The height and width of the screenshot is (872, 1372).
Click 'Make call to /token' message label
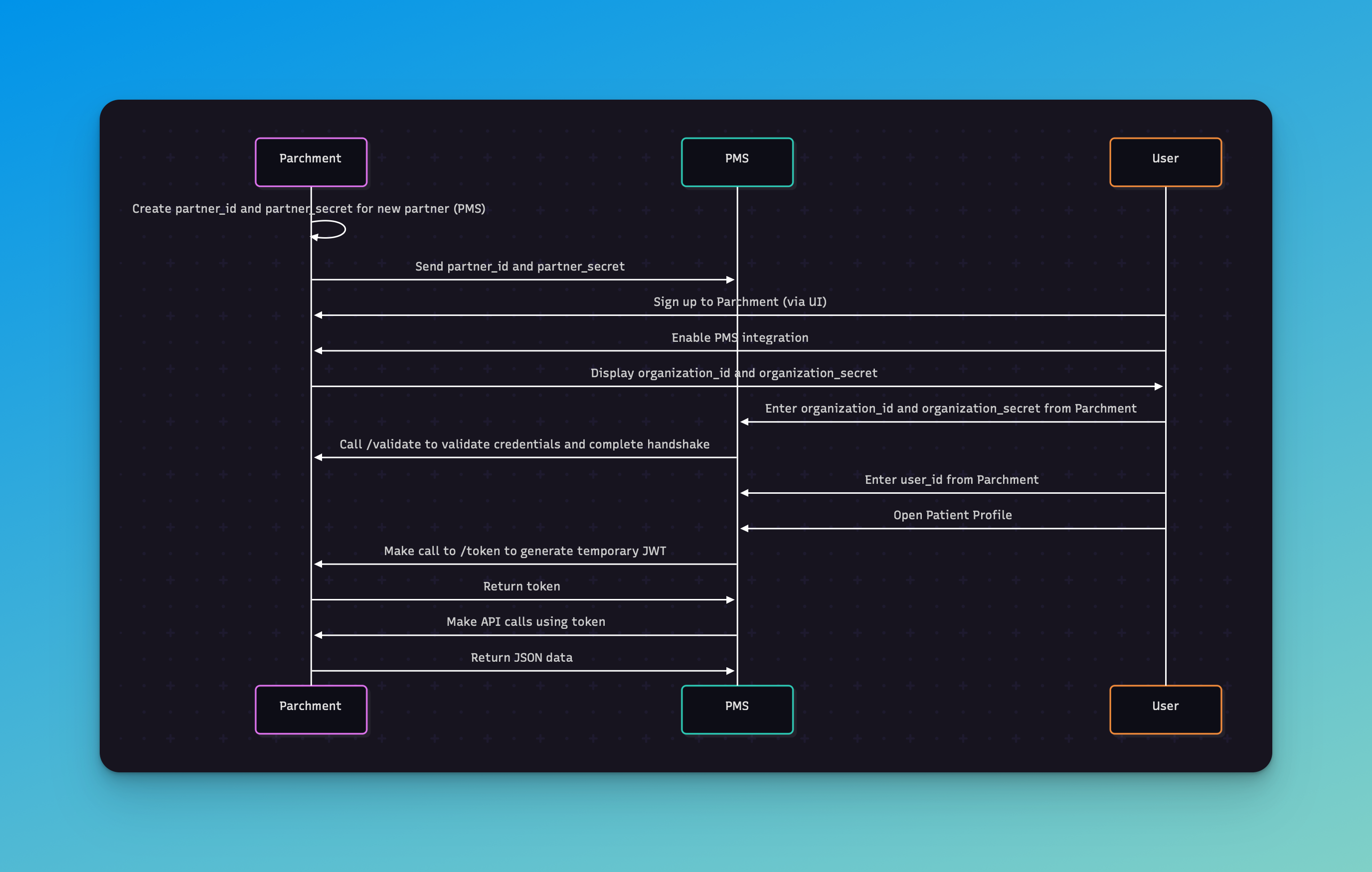coord(524,551)
